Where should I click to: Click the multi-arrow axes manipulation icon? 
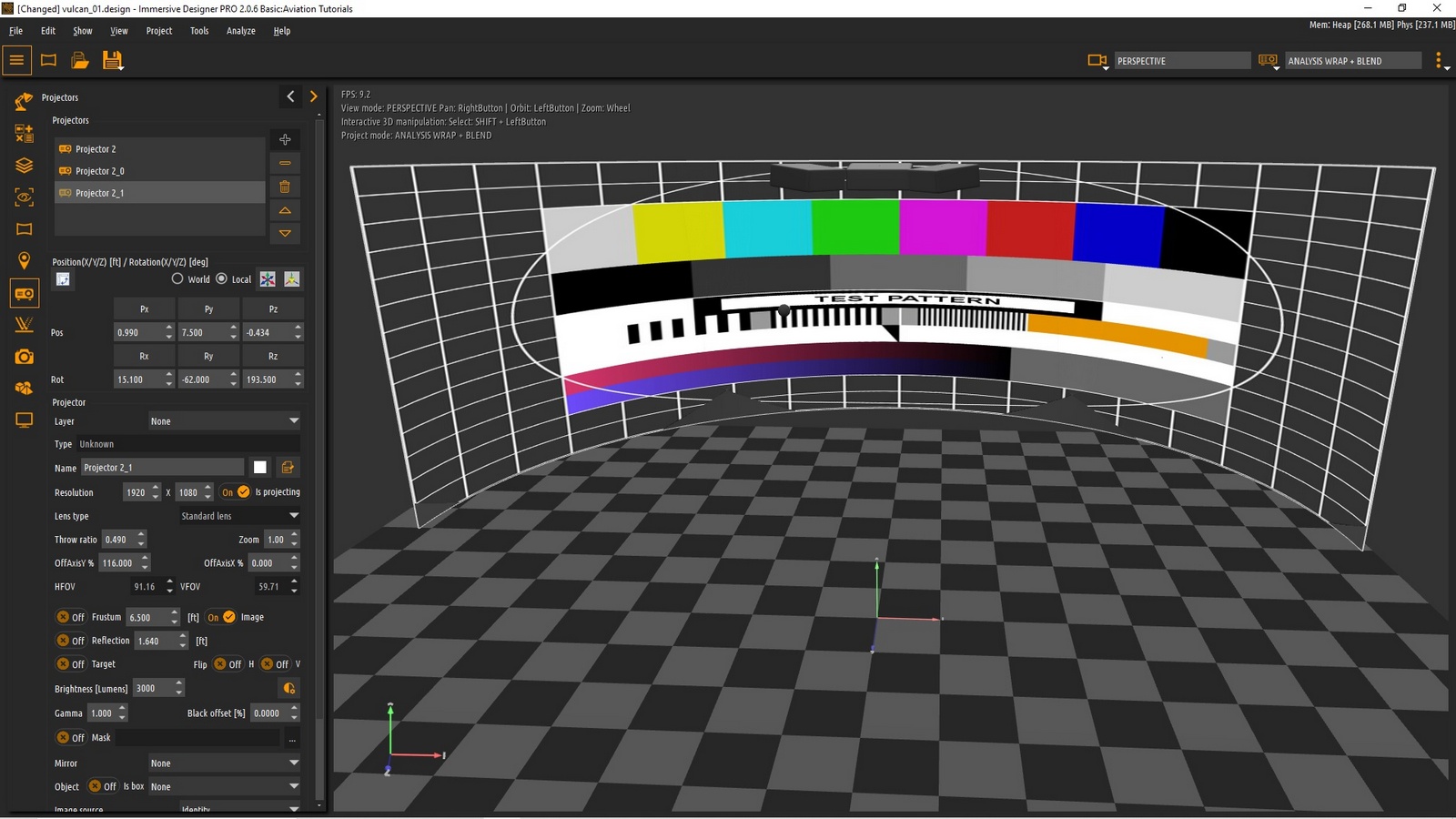point(268,279)
